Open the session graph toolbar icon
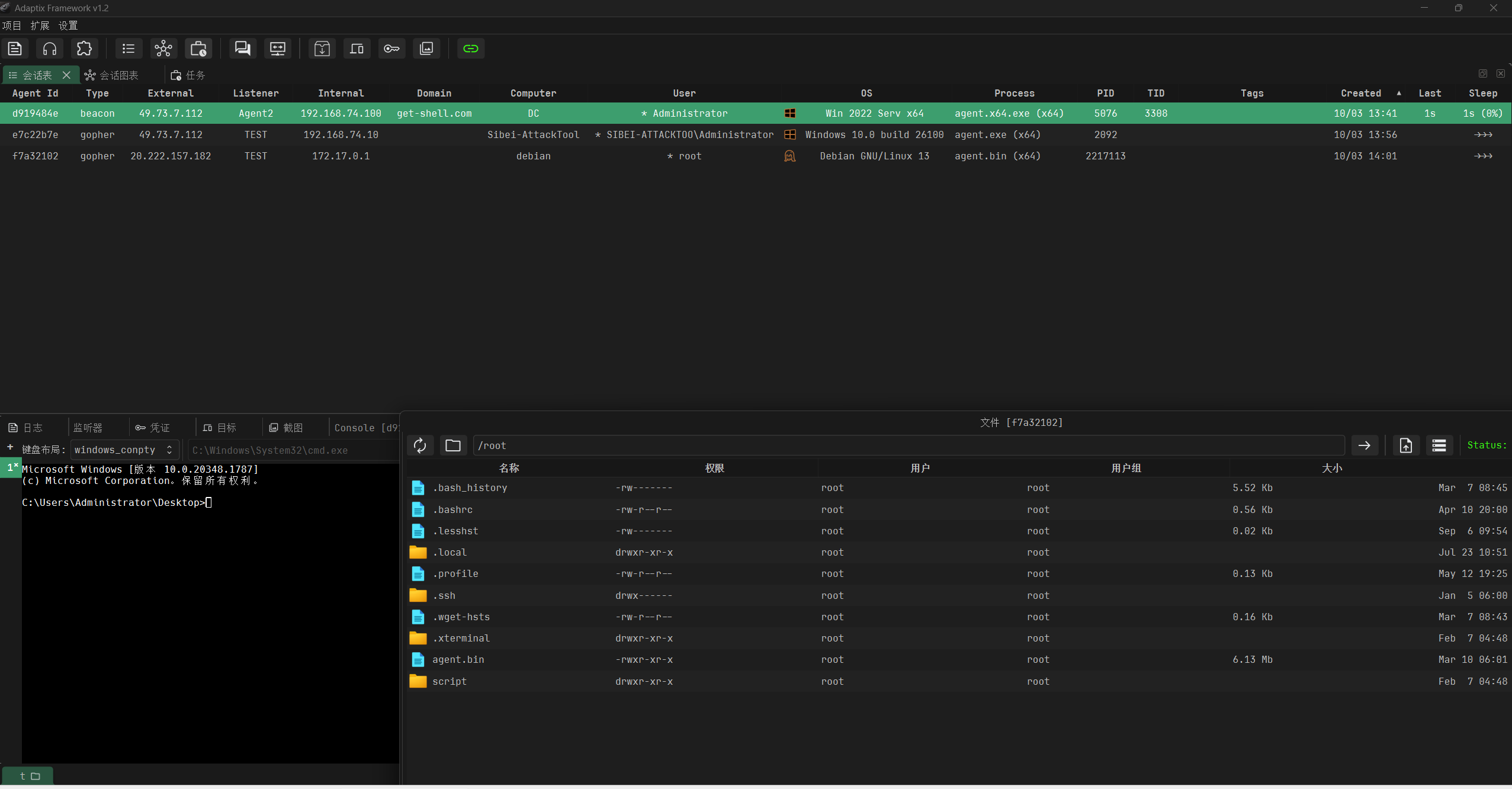Screen dimensions: 1512x789 click(163, 49)
